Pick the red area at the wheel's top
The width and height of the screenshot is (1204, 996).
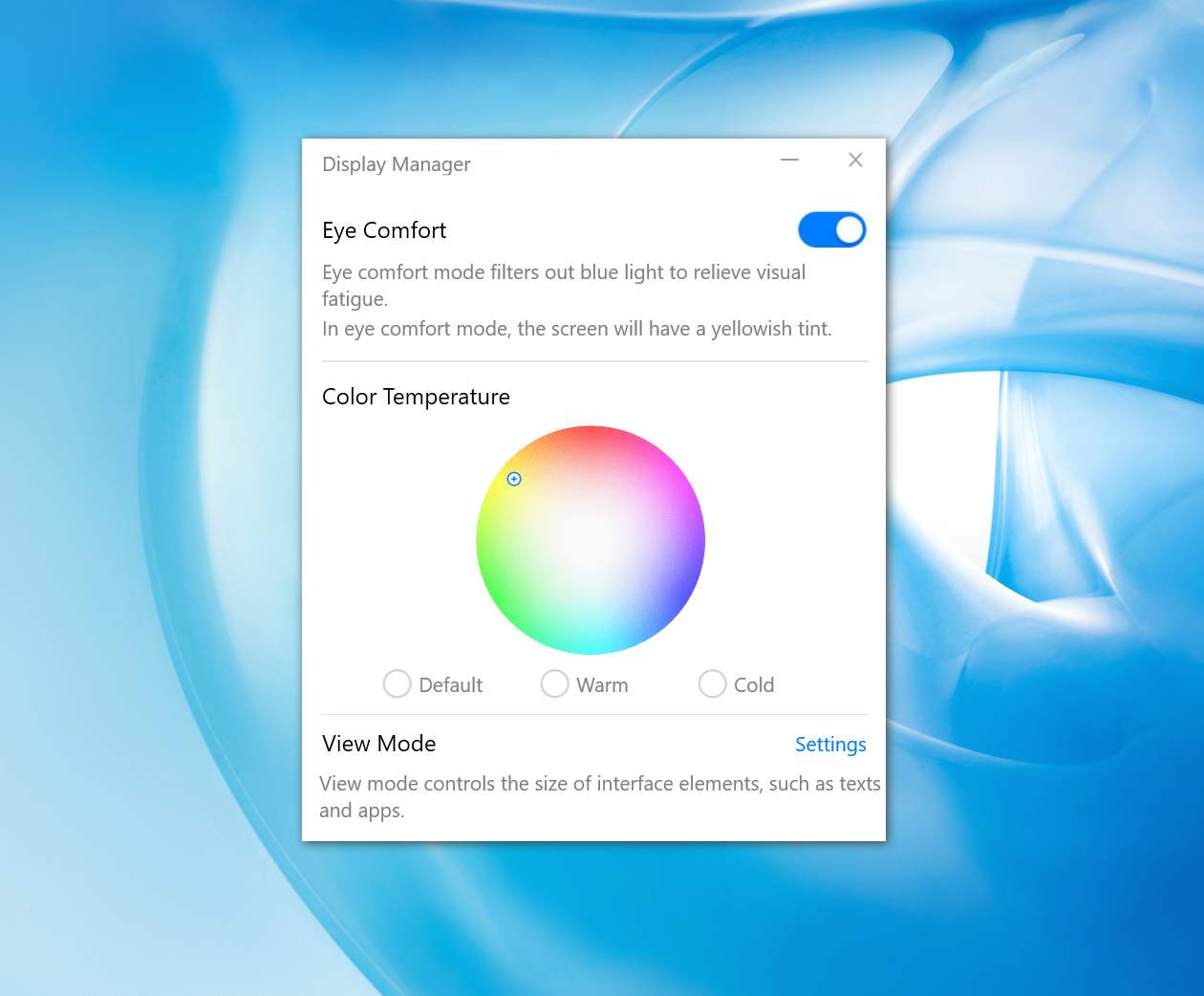click(x=591, y=440)
